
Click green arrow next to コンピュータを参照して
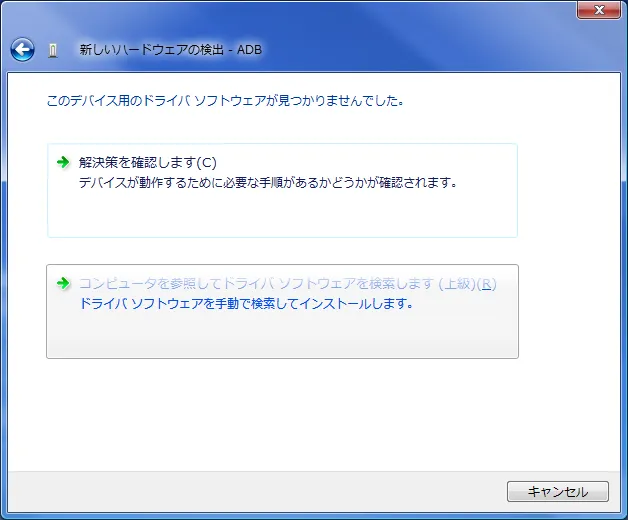point(63,284)
